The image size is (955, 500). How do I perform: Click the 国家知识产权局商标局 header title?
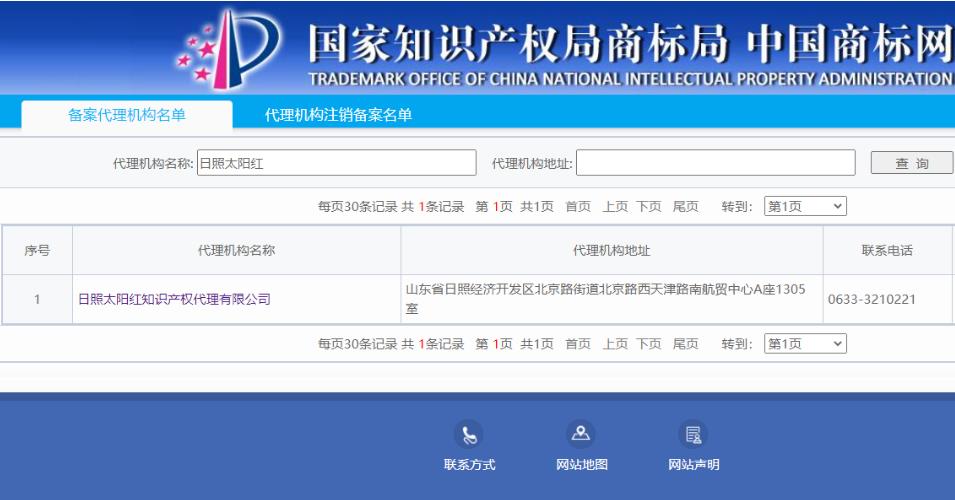pyautogui.click(x=518, y=44)
